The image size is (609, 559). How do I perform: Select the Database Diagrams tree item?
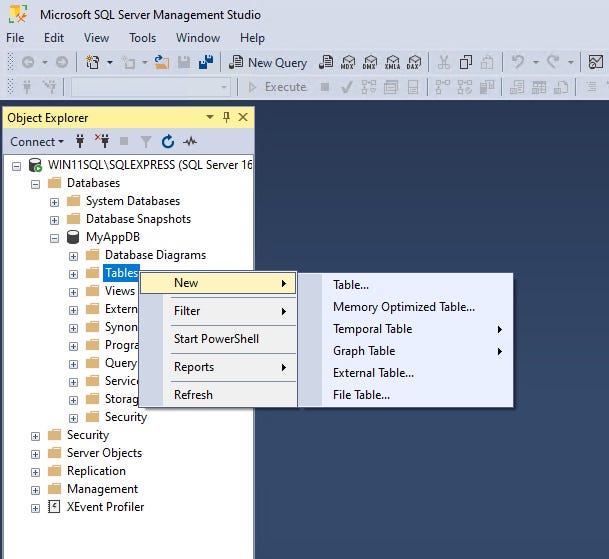[155, 255]
